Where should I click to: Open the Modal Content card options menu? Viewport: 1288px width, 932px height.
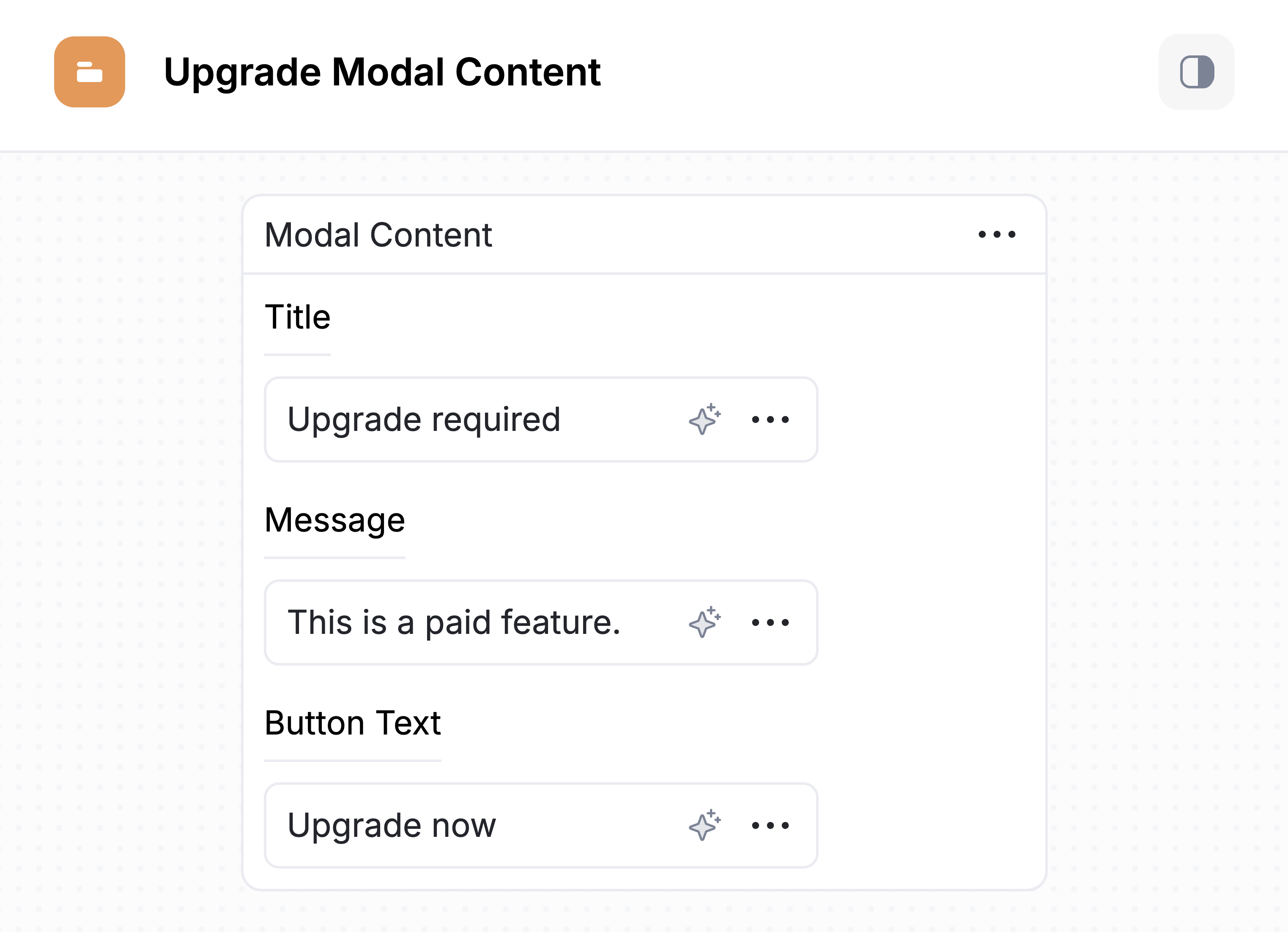(x=997, y=235)
